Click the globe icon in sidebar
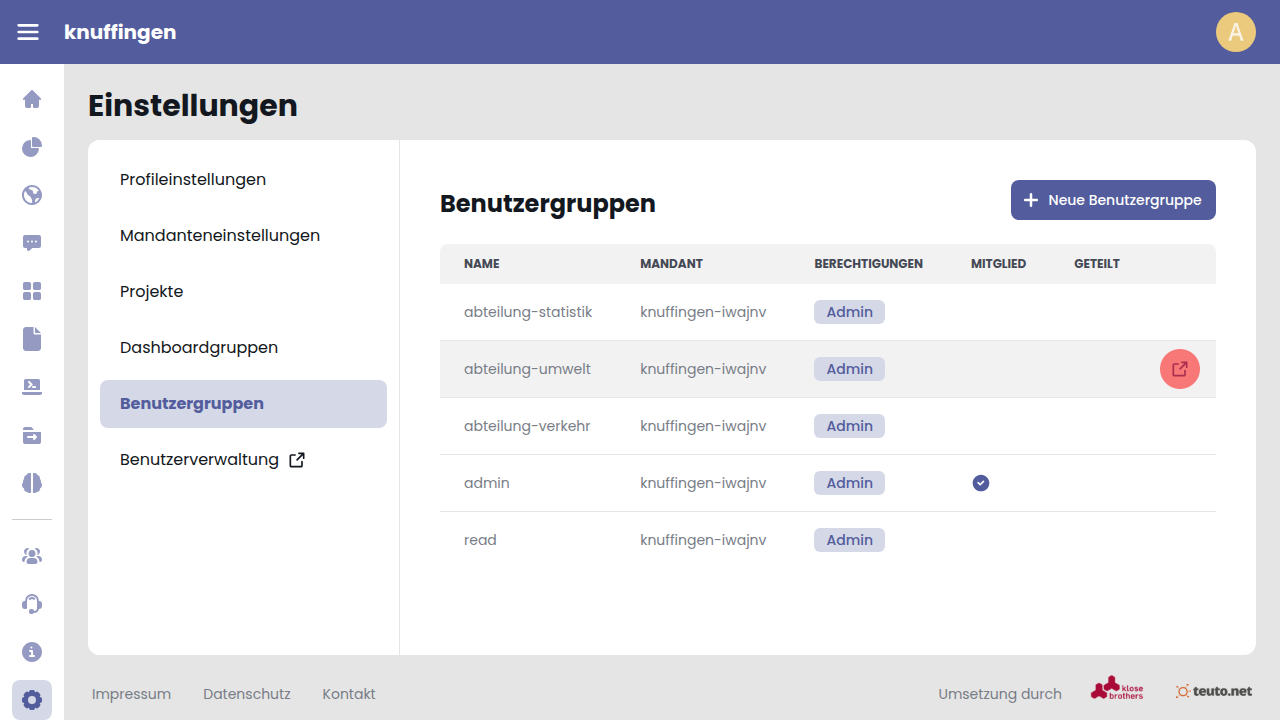 pos(32,195)
